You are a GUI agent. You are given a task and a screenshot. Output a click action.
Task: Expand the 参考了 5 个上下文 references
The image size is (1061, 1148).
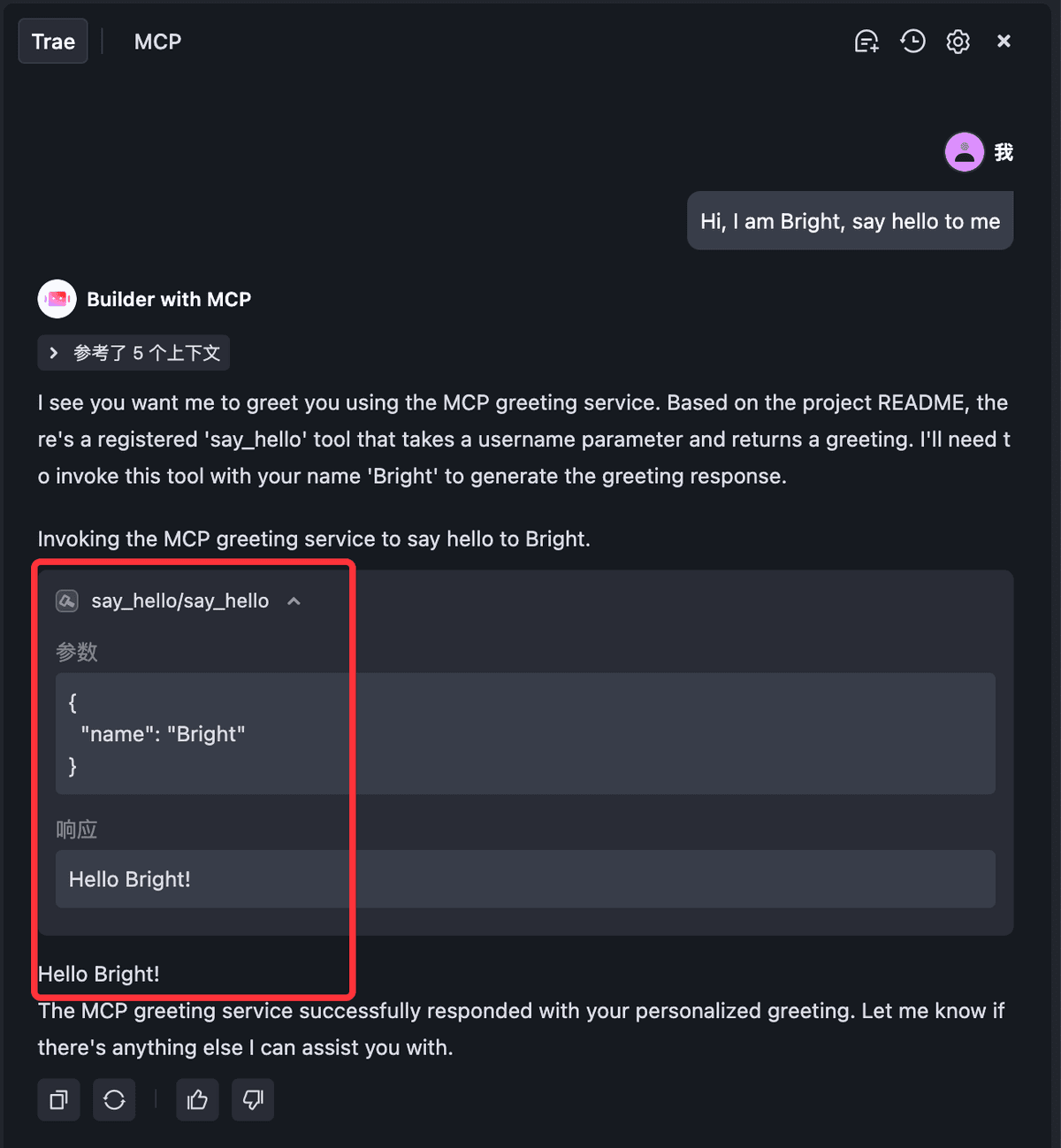point(134,353)
